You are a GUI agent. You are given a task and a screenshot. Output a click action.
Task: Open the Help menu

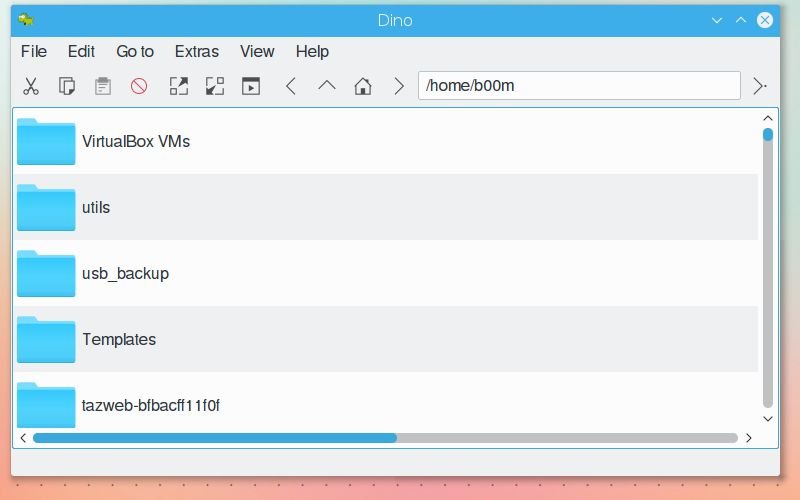pos(312,52)
